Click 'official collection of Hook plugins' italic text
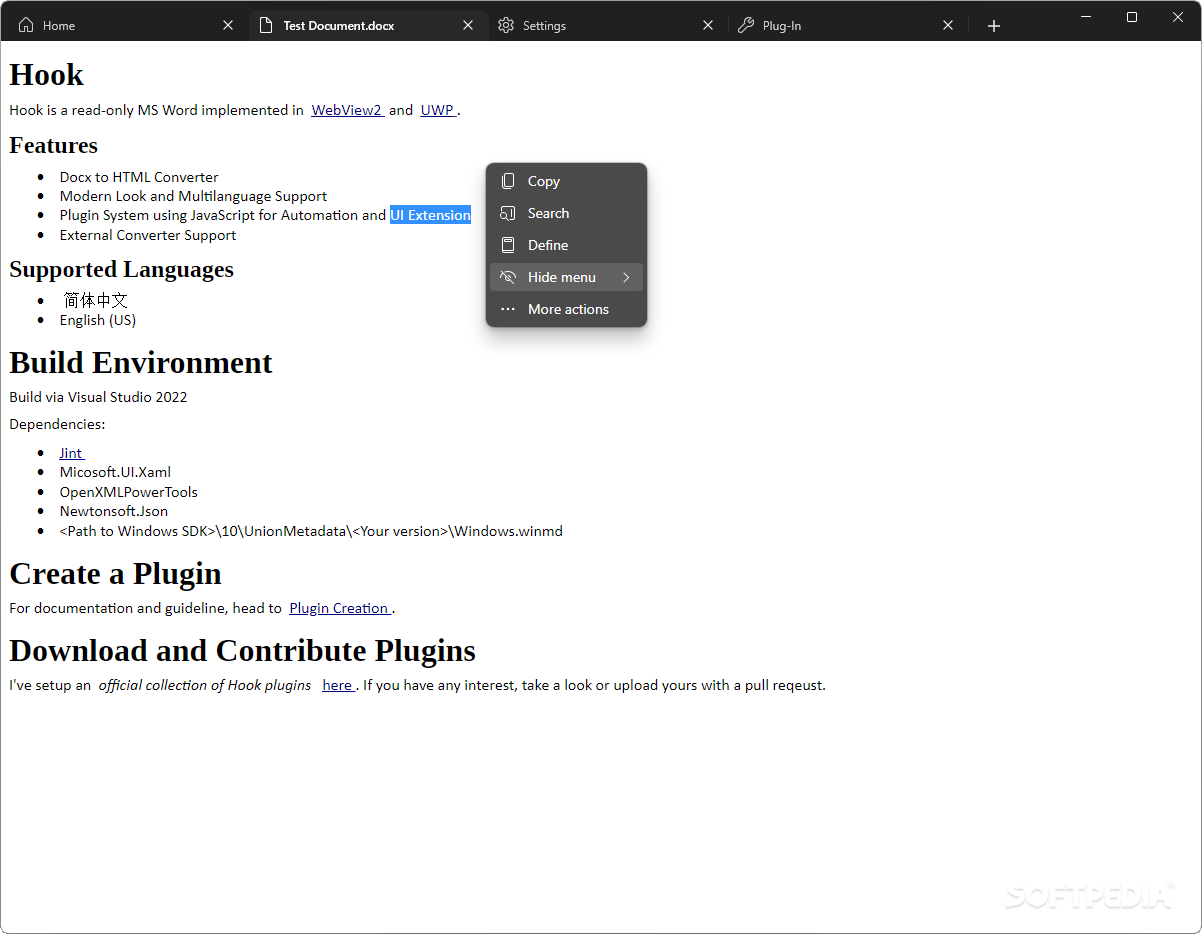 pyautogui.click(x=204, y=685)
